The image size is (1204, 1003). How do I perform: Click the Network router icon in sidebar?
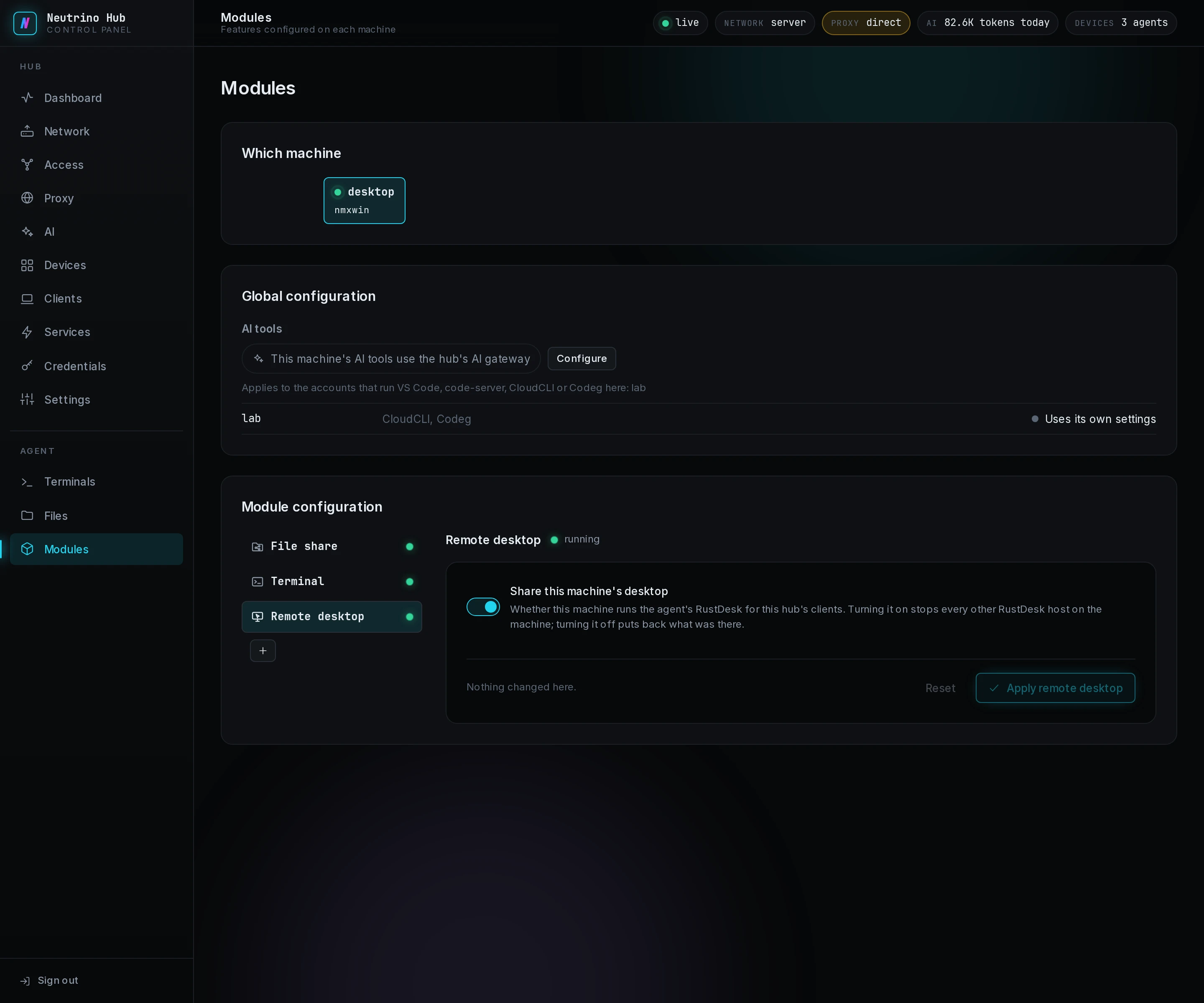click(x=27, y=131)
